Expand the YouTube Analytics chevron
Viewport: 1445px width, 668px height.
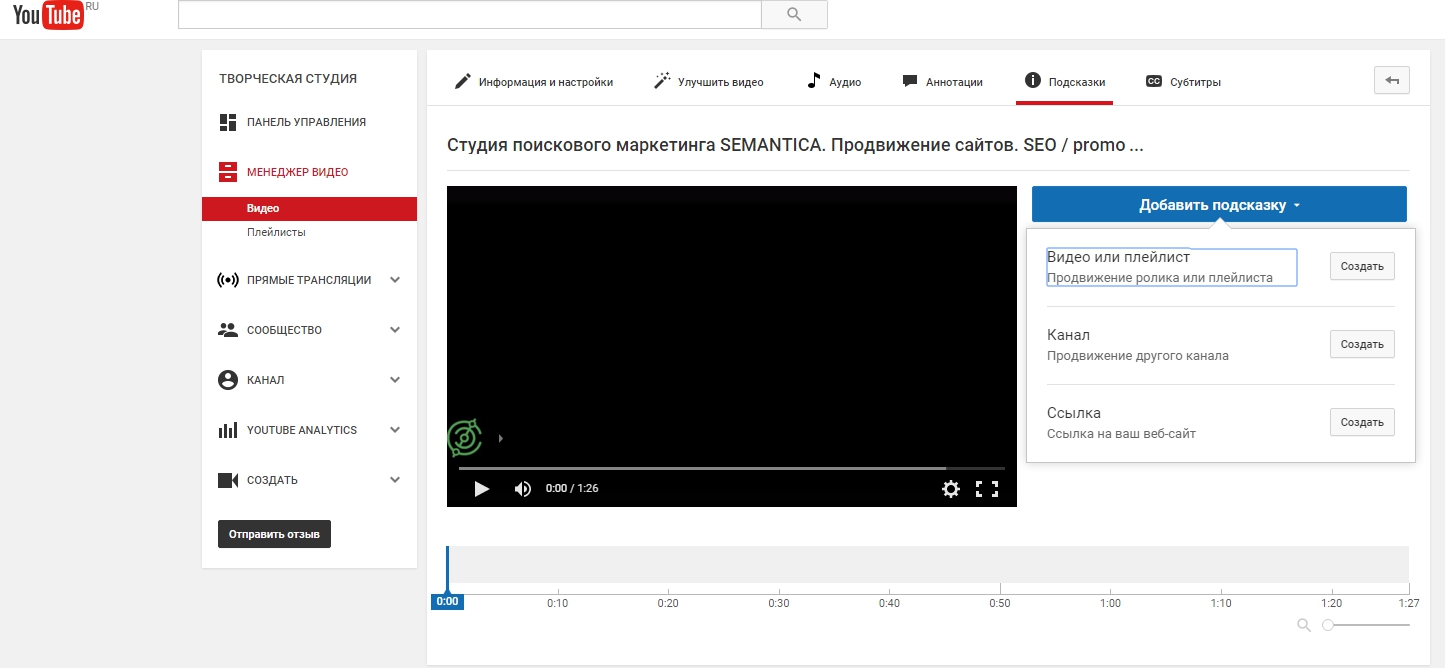tap(395, 430)
